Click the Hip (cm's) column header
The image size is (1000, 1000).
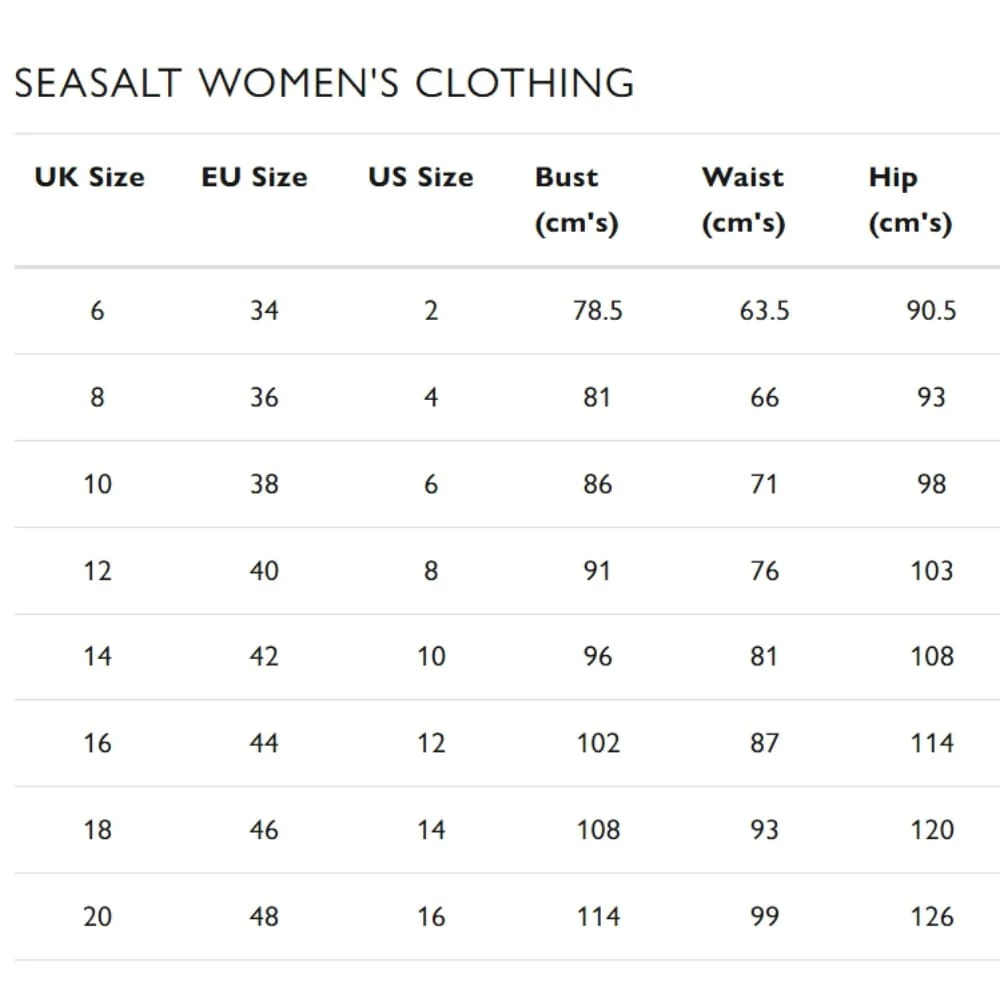(911, 200)
